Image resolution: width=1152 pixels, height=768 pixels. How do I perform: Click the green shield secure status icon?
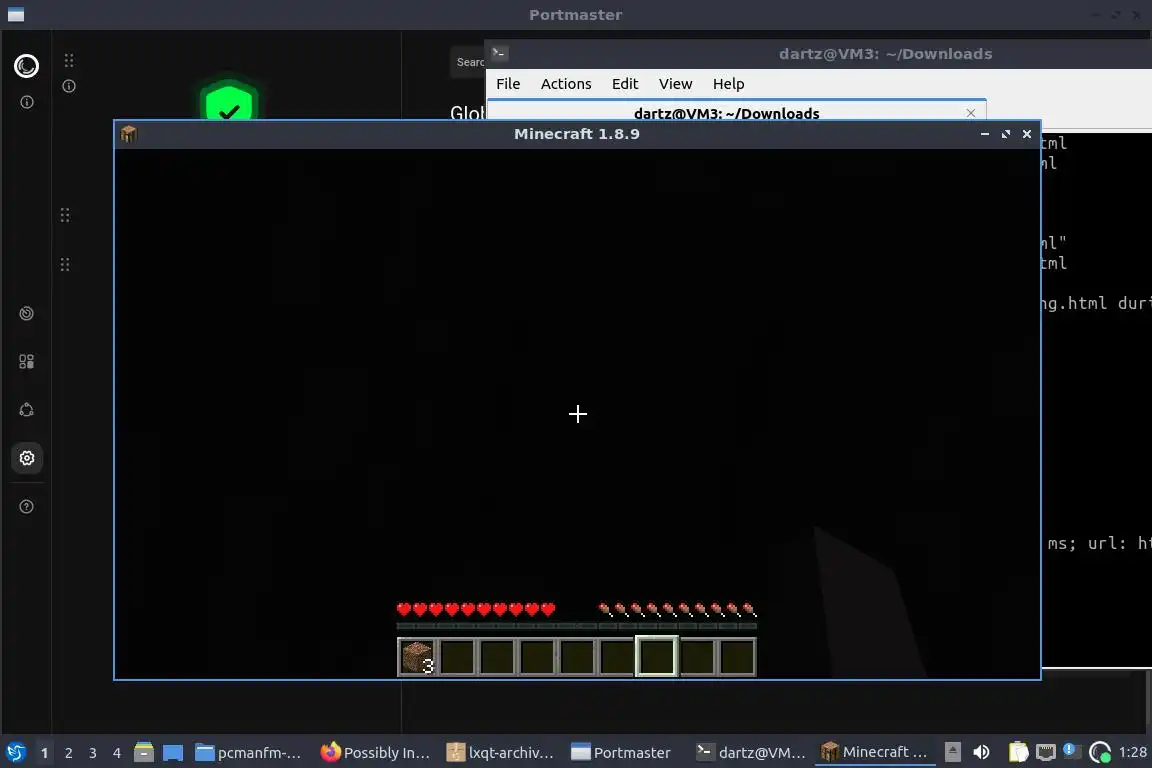(x=229, y=101)
